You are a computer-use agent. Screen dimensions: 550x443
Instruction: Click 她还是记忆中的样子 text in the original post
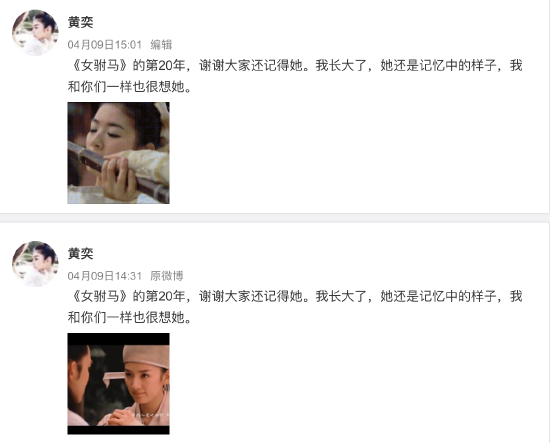tap(438, 296)
